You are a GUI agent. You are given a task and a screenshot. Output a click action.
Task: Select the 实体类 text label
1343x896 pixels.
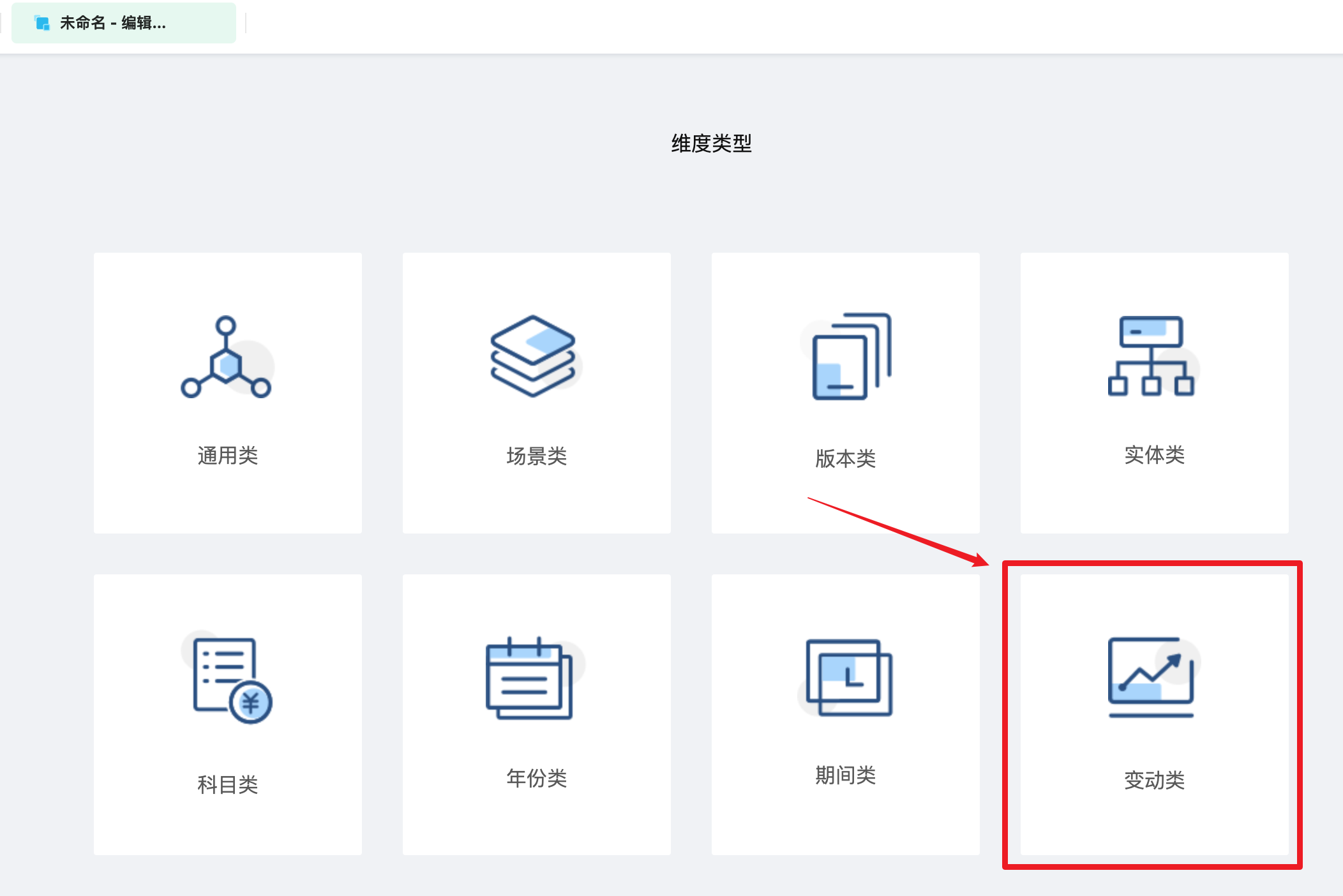click(x=1155, y=455)
